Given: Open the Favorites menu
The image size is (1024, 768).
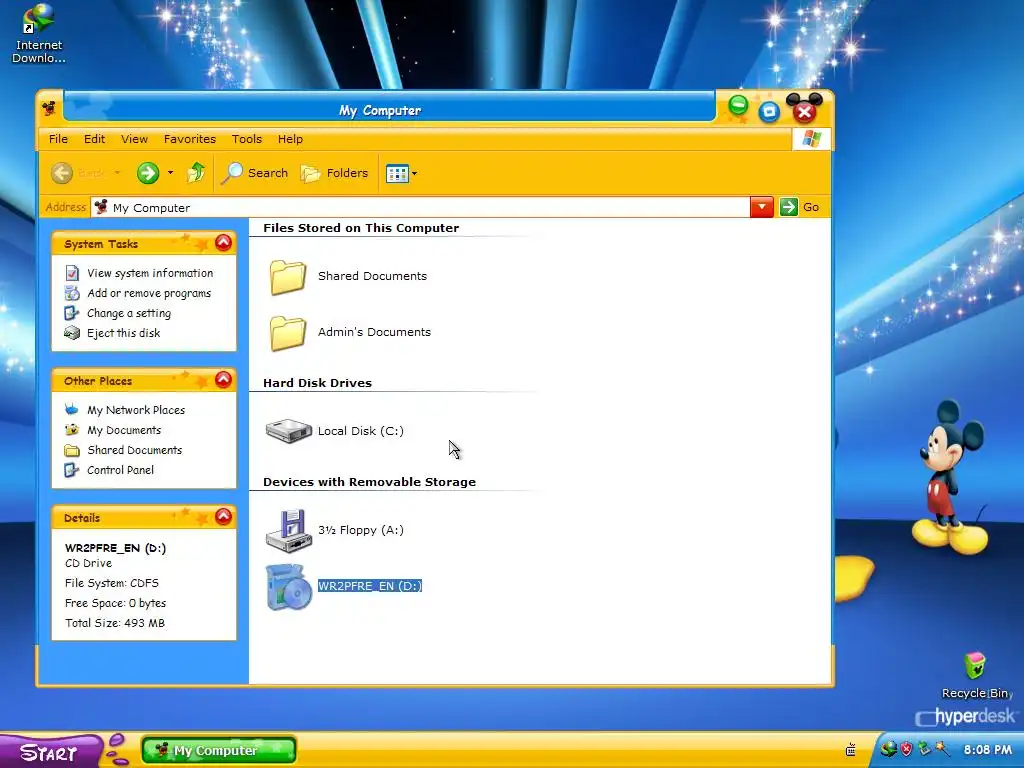Looking at the screenshot, I should (x=189, y=139).
